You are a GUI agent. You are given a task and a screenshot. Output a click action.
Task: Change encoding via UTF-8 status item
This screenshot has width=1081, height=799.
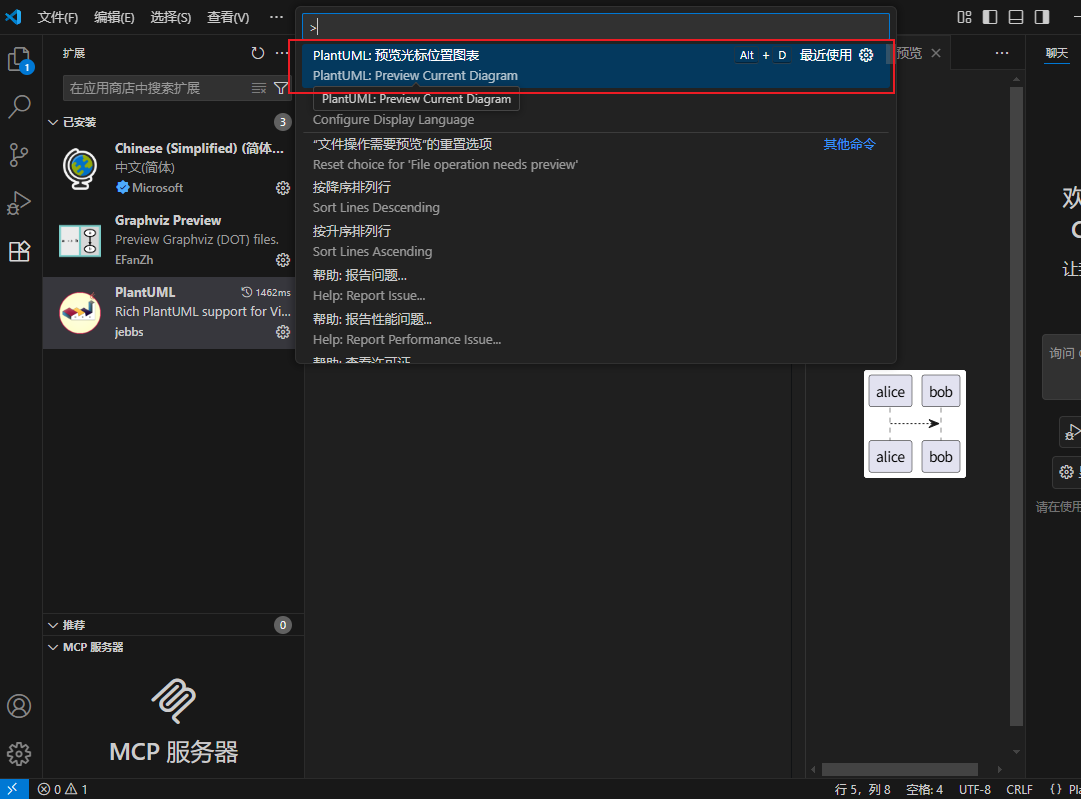coord(974,789)
